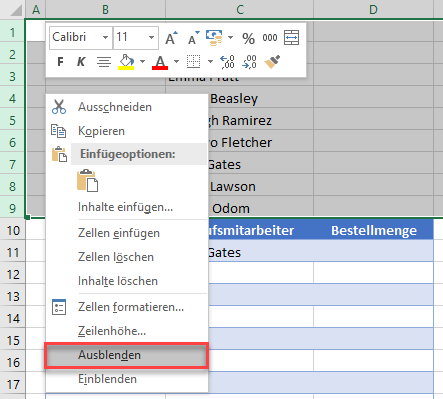
Task: Decrease font size in mini toolbar
Action: 193,38
